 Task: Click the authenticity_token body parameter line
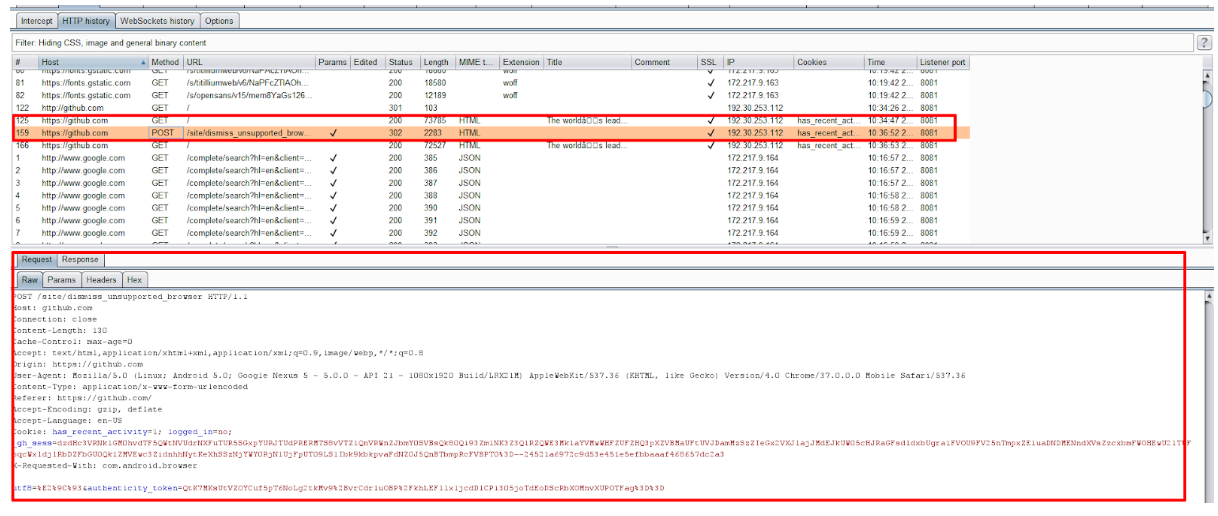(339, 487)
